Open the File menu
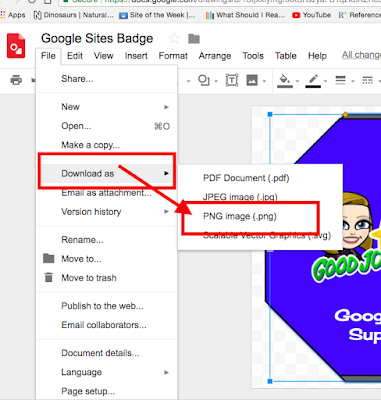Image resolution: width=381 pixels, height=400 pixels. tap(48, 56)
